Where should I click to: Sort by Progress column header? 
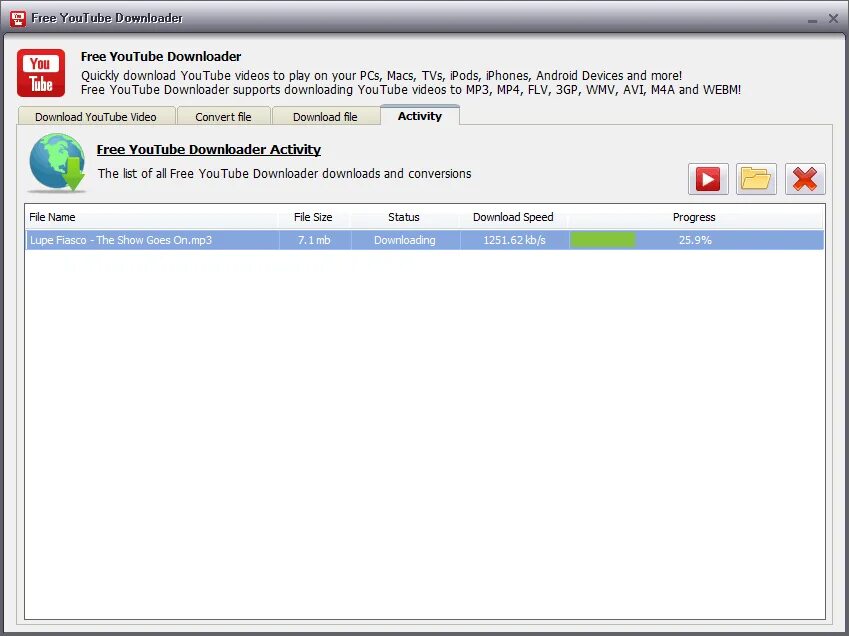[694, 217]
